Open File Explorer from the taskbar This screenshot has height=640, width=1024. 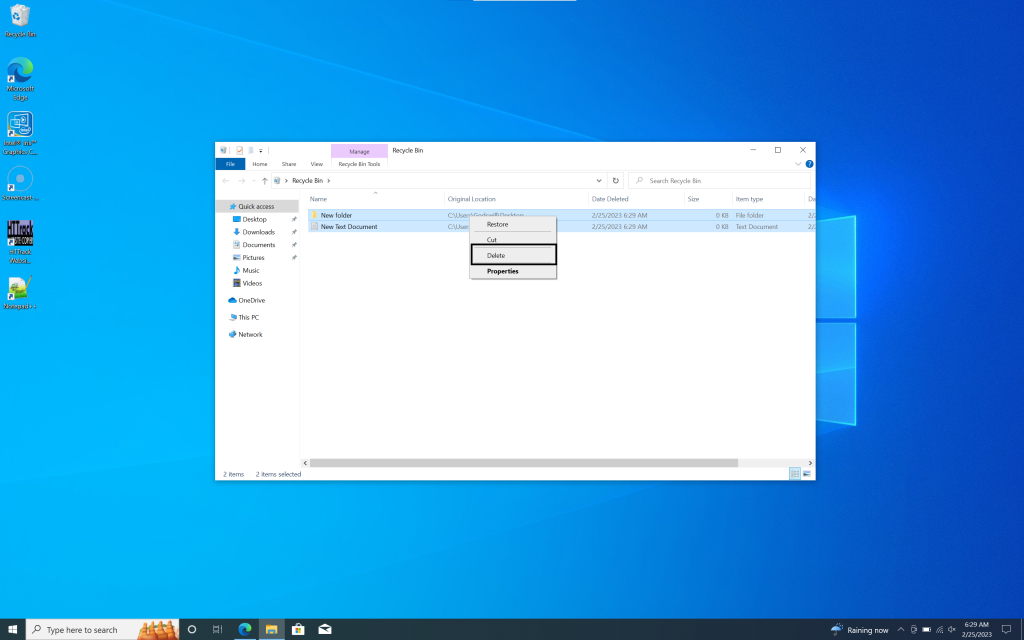tap(272, 630)
